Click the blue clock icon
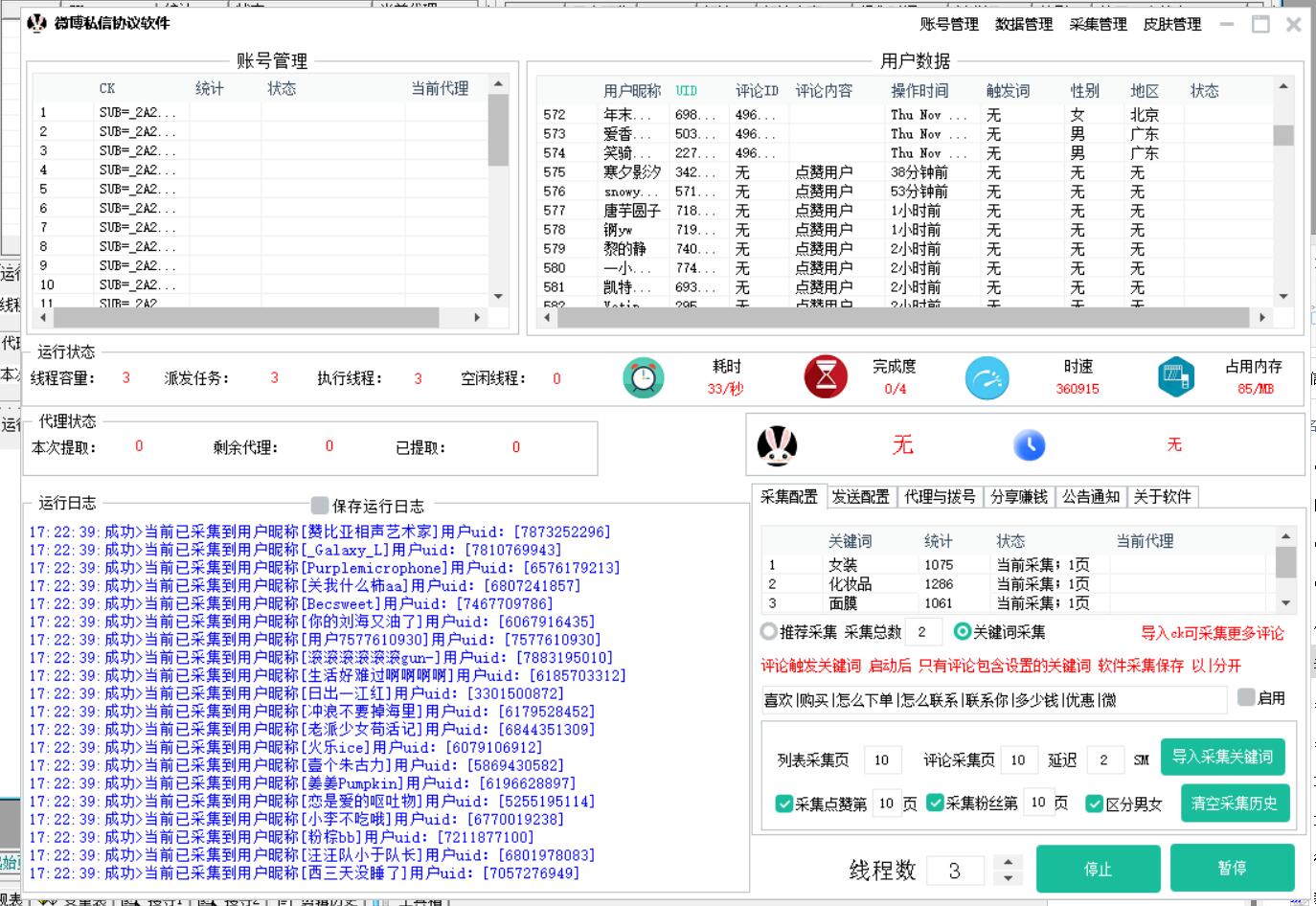 [1029, 445]
